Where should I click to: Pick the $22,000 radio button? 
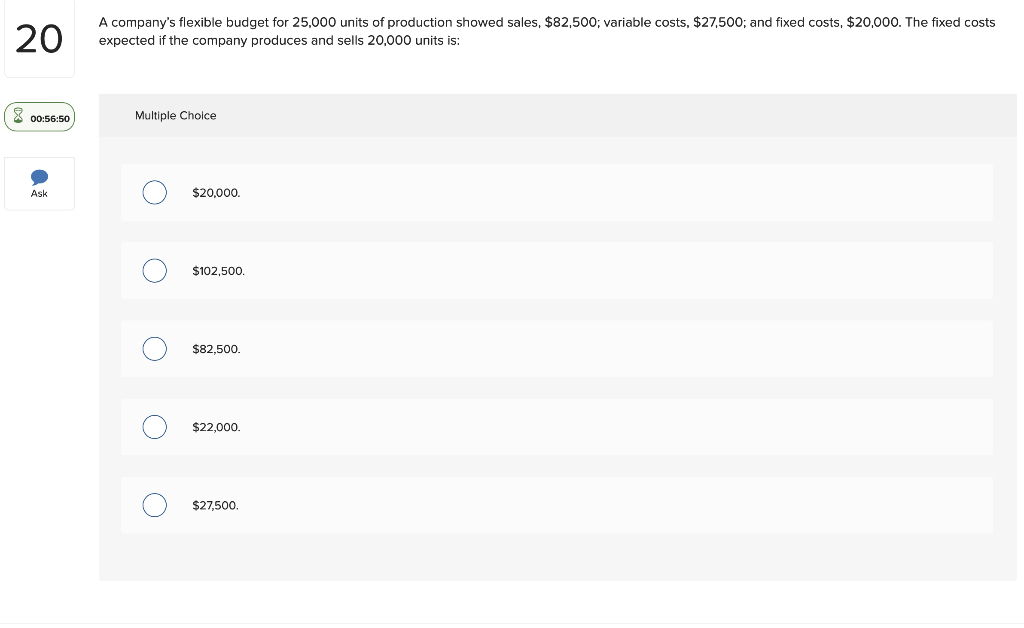point(155,428)
